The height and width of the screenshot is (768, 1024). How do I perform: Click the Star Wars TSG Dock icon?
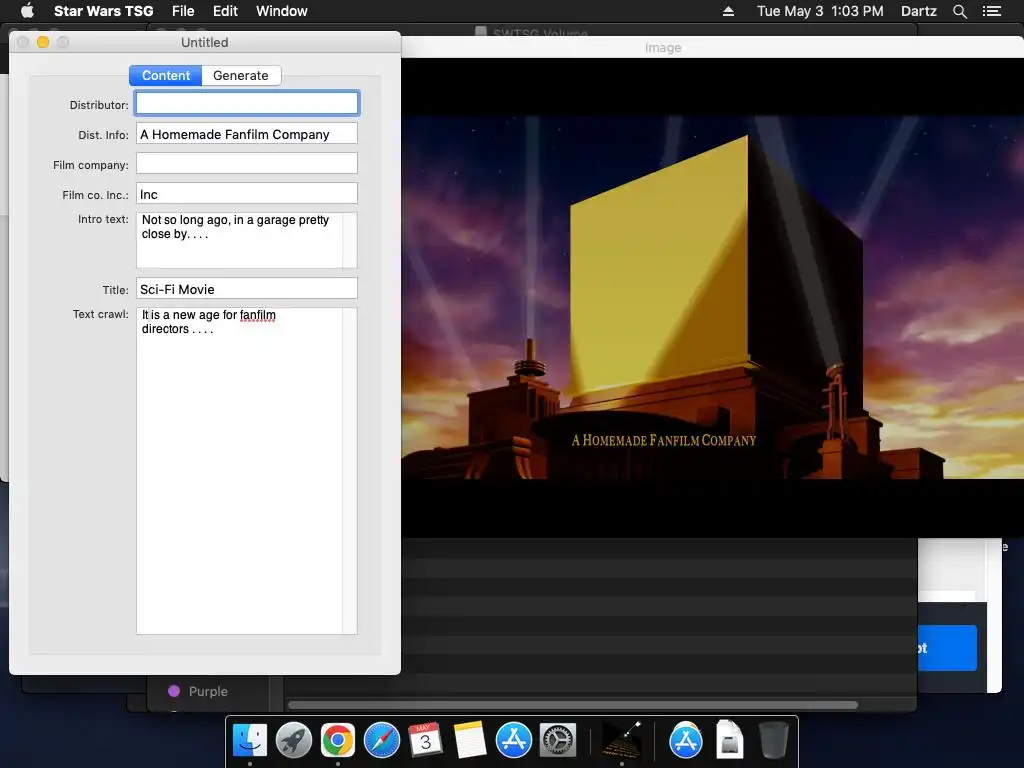pyautogui.click(x=621, y=740)
